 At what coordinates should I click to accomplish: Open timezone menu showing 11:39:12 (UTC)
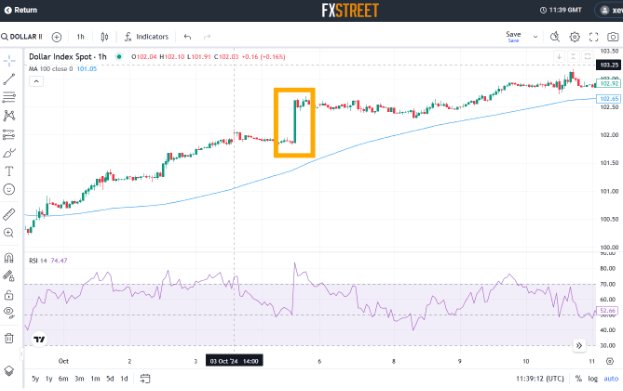tap(540, 379)
